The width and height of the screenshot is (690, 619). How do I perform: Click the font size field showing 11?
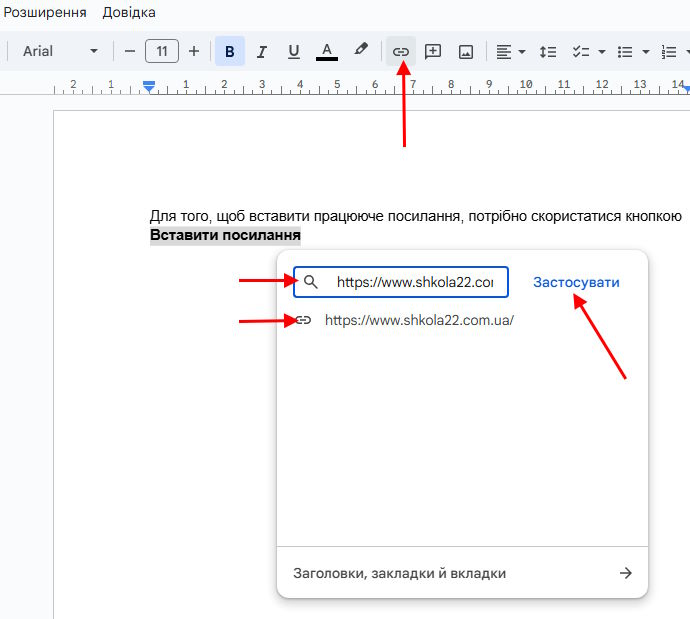[x=162, y=51]
